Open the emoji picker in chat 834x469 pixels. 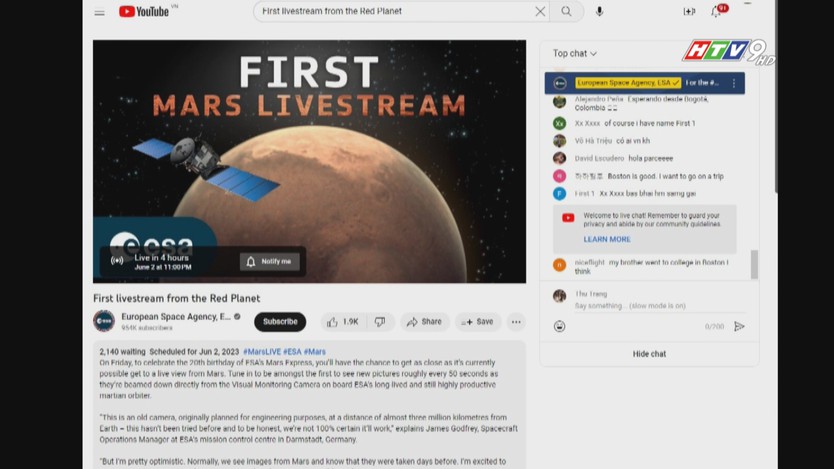(559, 326)
